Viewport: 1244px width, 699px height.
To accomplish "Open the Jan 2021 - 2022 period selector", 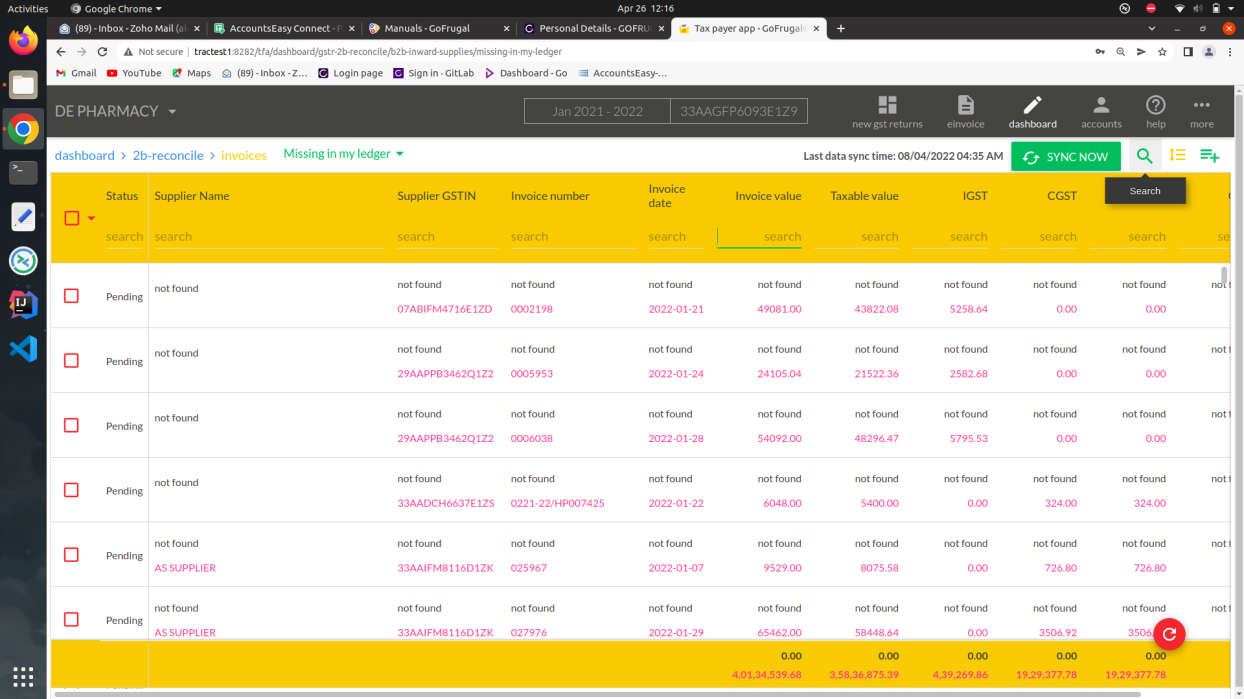I will (597, 111).
